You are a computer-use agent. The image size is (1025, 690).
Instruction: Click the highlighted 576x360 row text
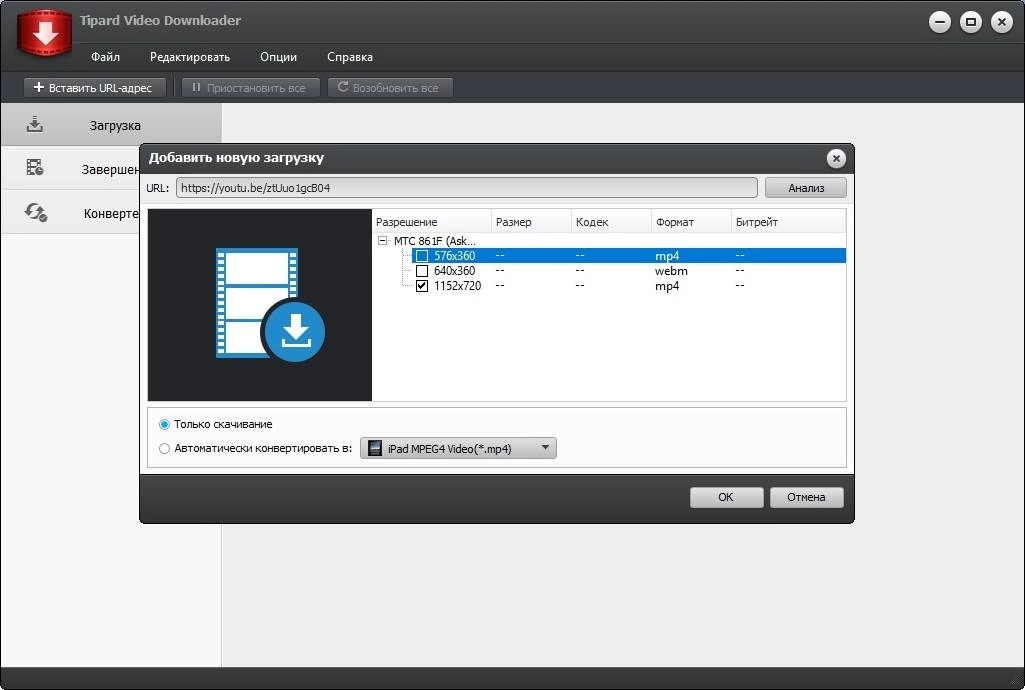[454, 256]
